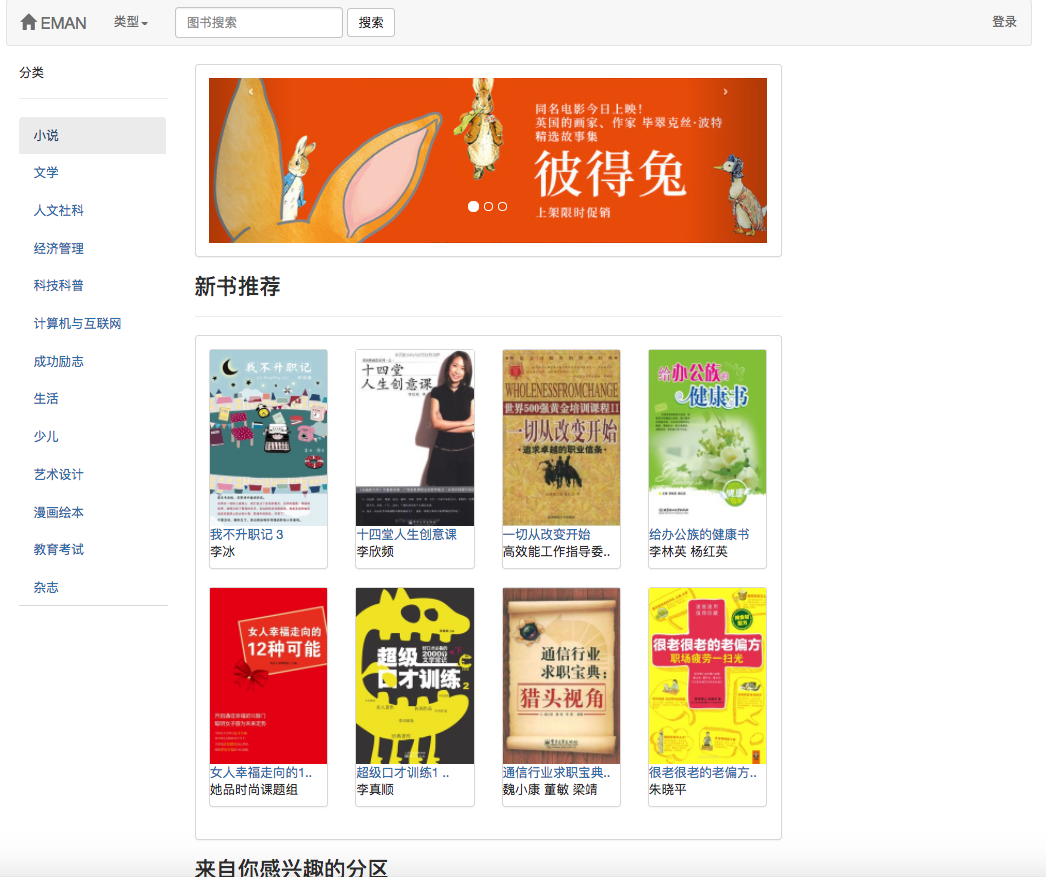
Task: Click the 给办公族的健康书 title link
Action: [x=699, y=534]
